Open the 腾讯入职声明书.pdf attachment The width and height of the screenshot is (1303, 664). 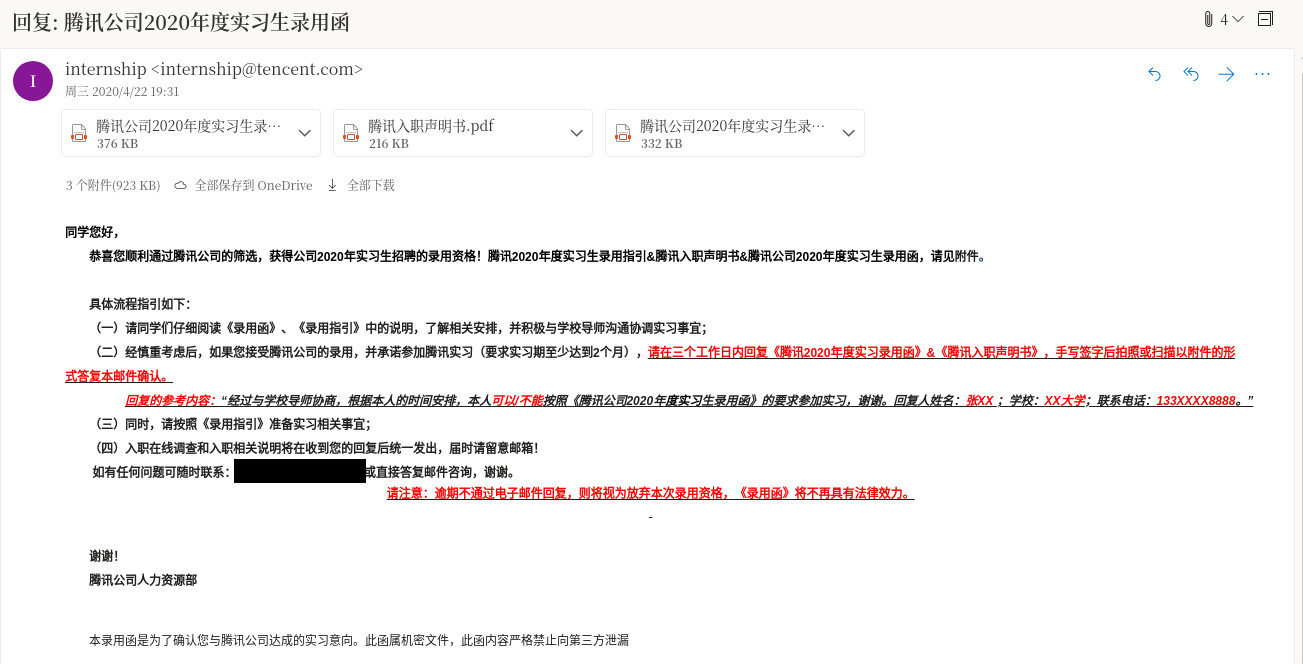431,127
